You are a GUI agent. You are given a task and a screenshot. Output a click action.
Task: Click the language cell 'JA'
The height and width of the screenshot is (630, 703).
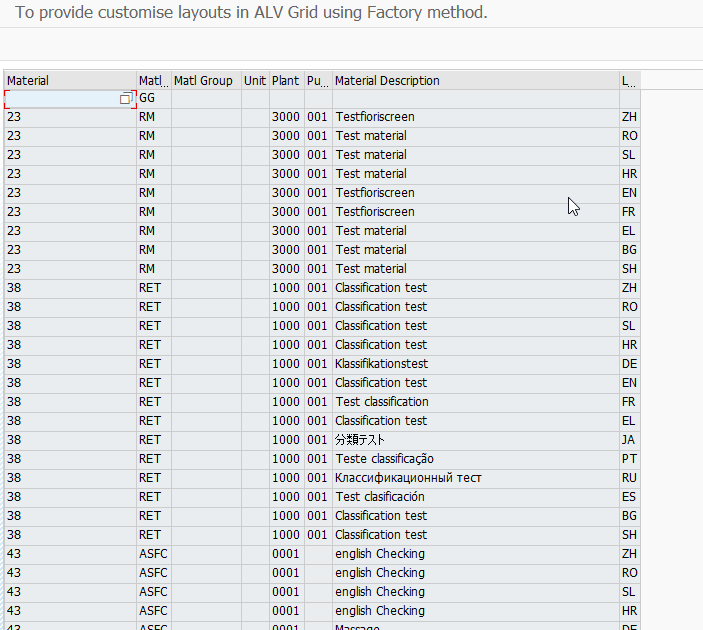629,440
